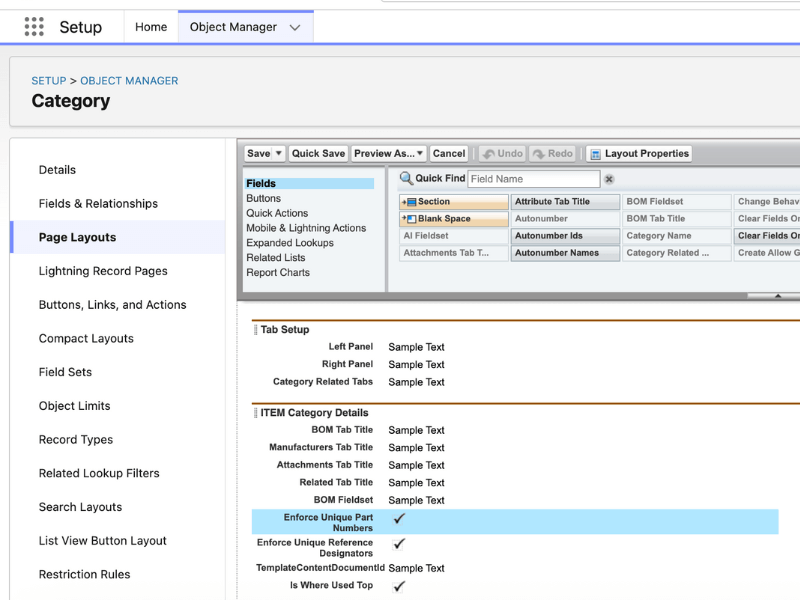The image size is (800, 600).
Task: Open the Object Manager tab
Action: (233, 27)
